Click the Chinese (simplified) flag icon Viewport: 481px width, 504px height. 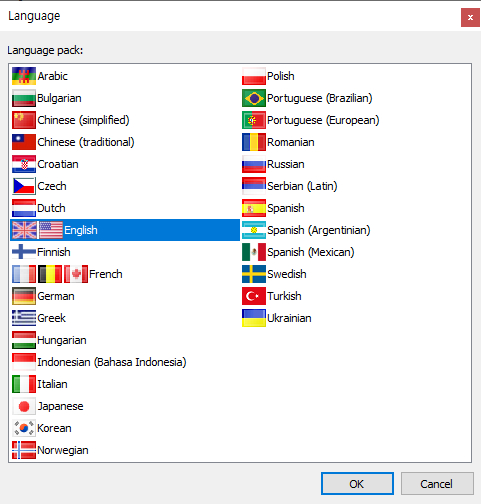(x=24, y=120)
